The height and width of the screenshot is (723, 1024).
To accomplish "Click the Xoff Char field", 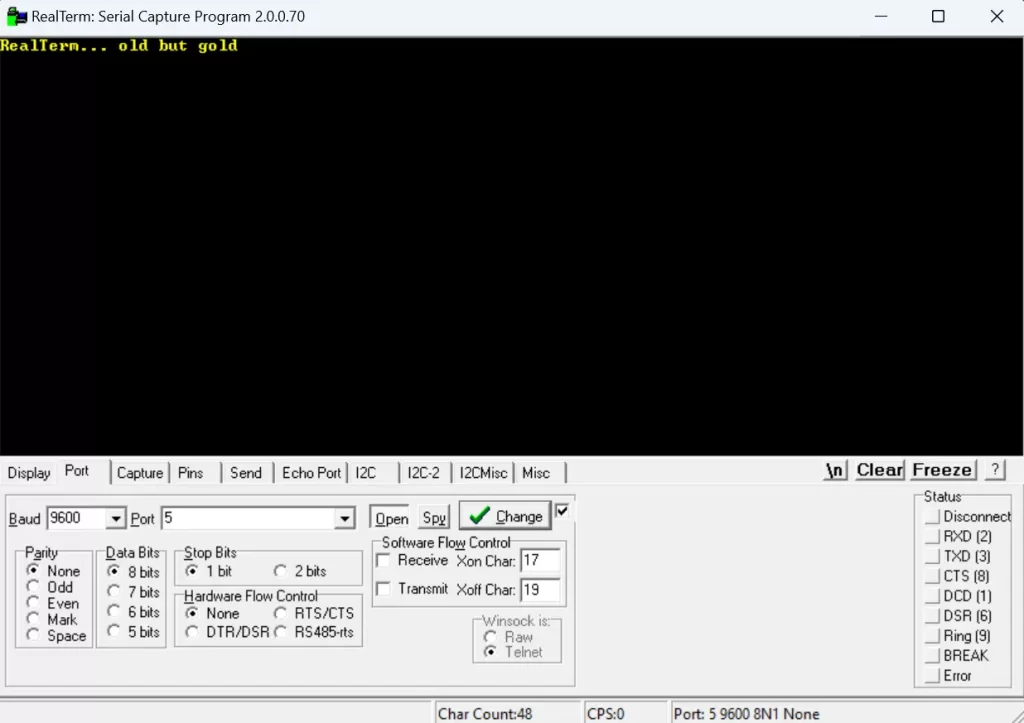I will click(540, 590).
